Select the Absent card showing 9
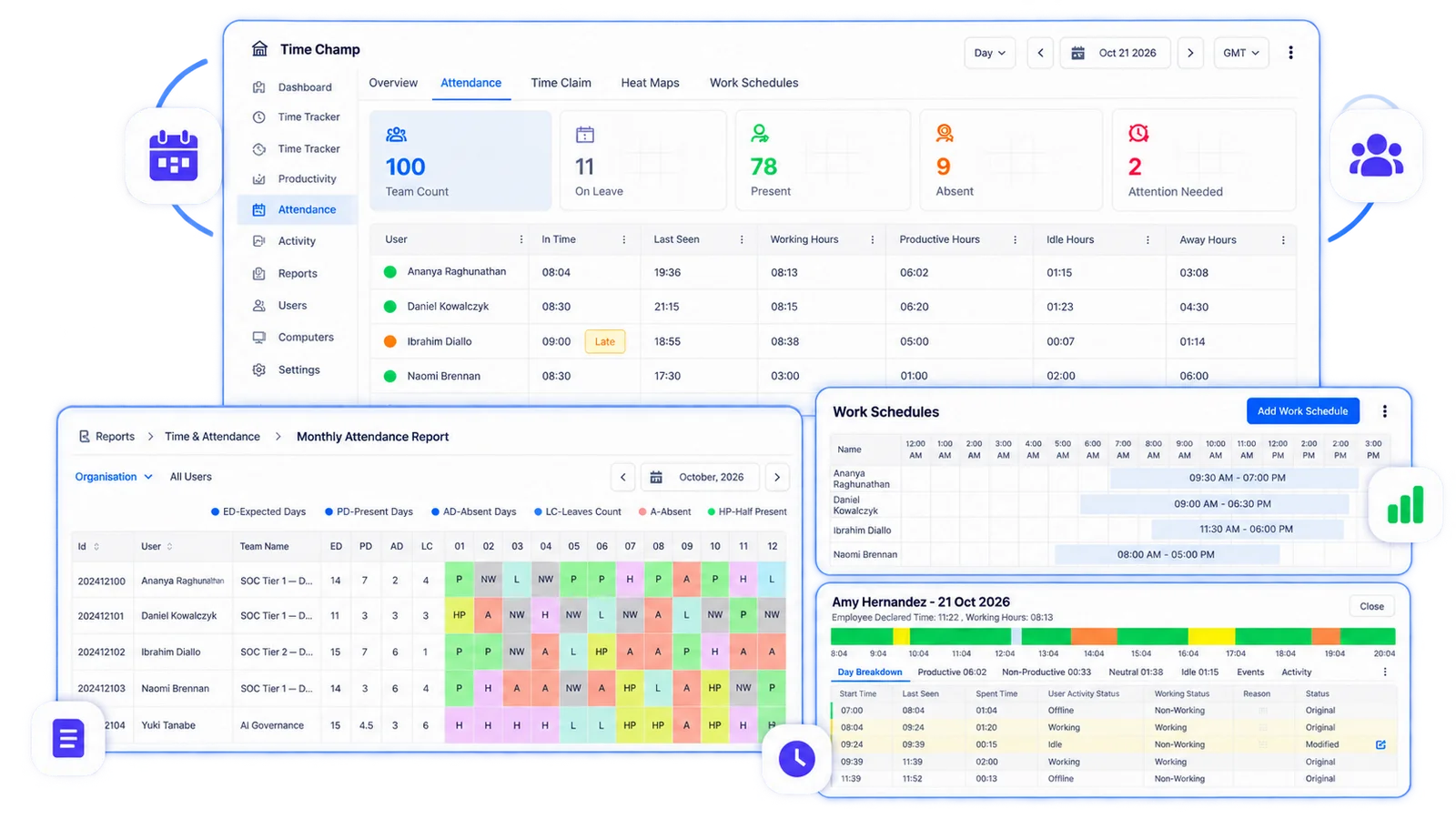 1011,160
